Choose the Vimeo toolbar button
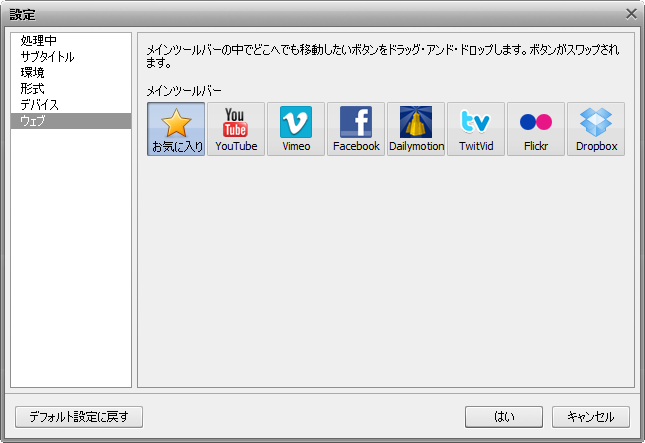The width and height of the screenshot is (645, 443). (296, 129)
